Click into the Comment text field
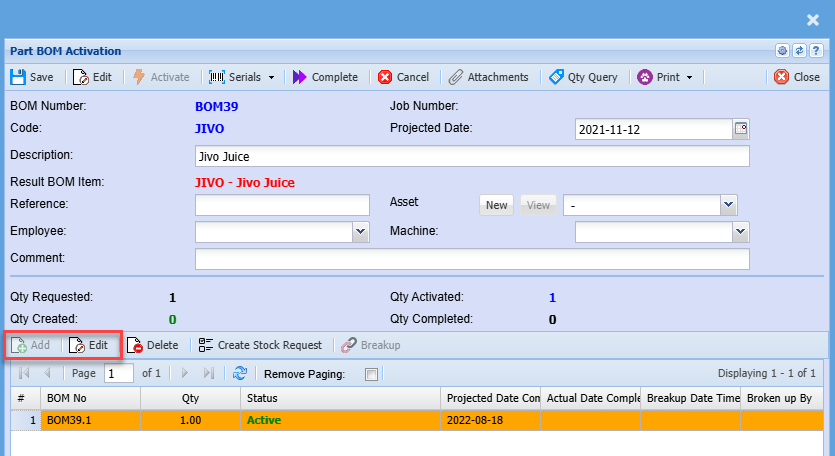 472,259
